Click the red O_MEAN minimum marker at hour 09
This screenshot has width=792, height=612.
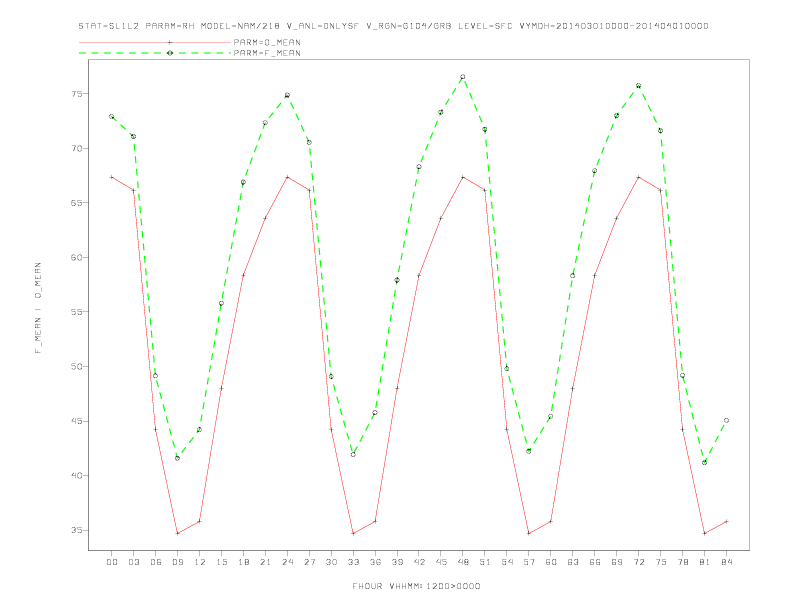(177, 533)
